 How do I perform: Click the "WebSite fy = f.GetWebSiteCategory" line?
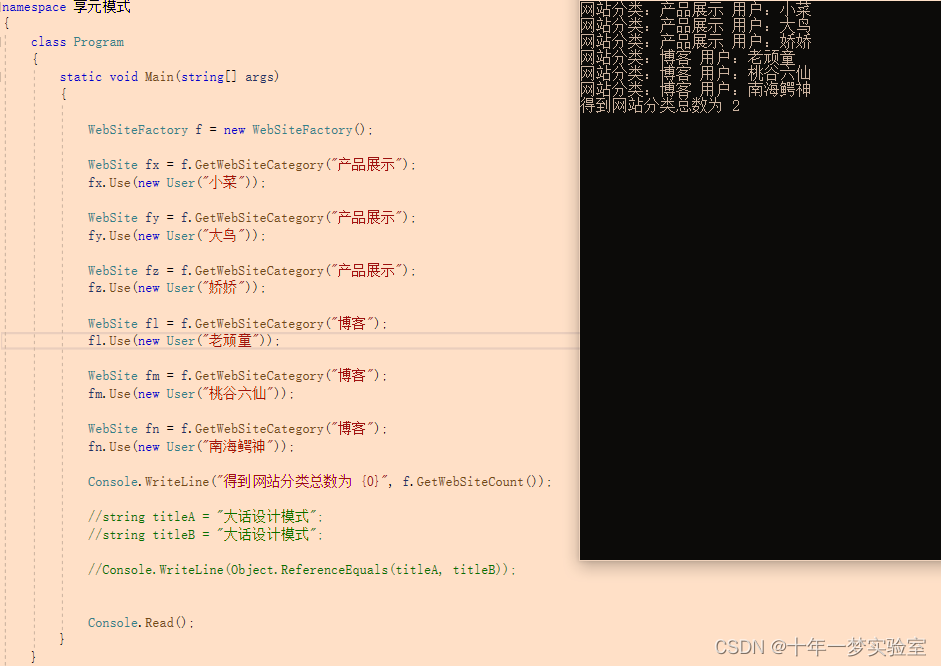(x=252, y=217)
